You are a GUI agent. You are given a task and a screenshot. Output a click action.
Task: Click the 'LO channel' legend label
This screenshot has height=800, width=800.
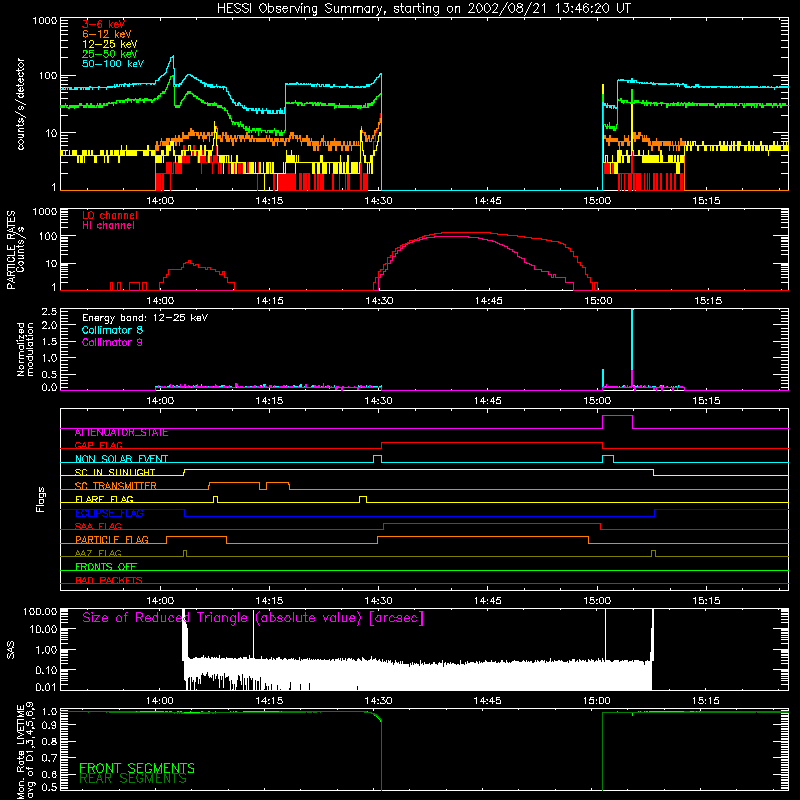click(x=110, y=215)
